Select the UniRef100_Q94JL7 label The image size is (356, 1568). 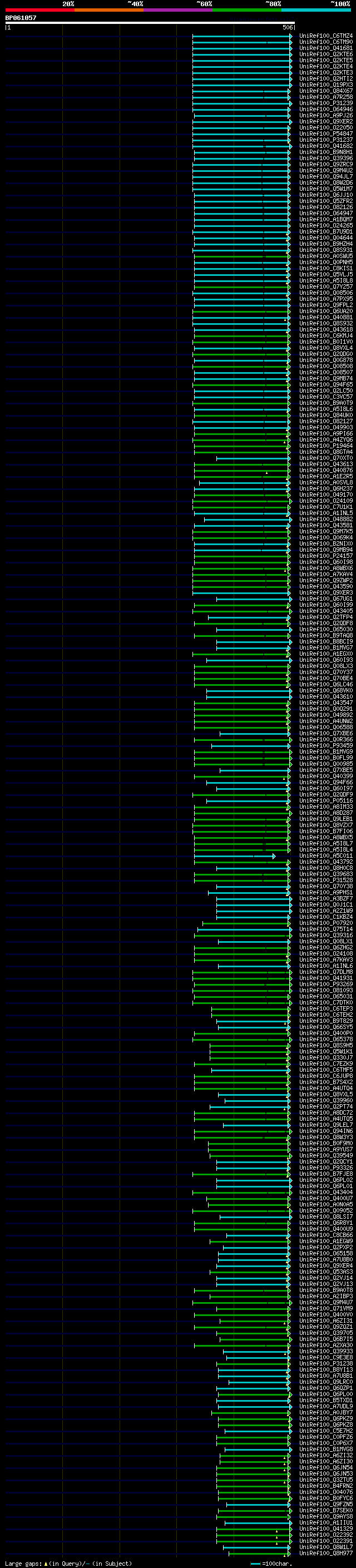(325, 176)
